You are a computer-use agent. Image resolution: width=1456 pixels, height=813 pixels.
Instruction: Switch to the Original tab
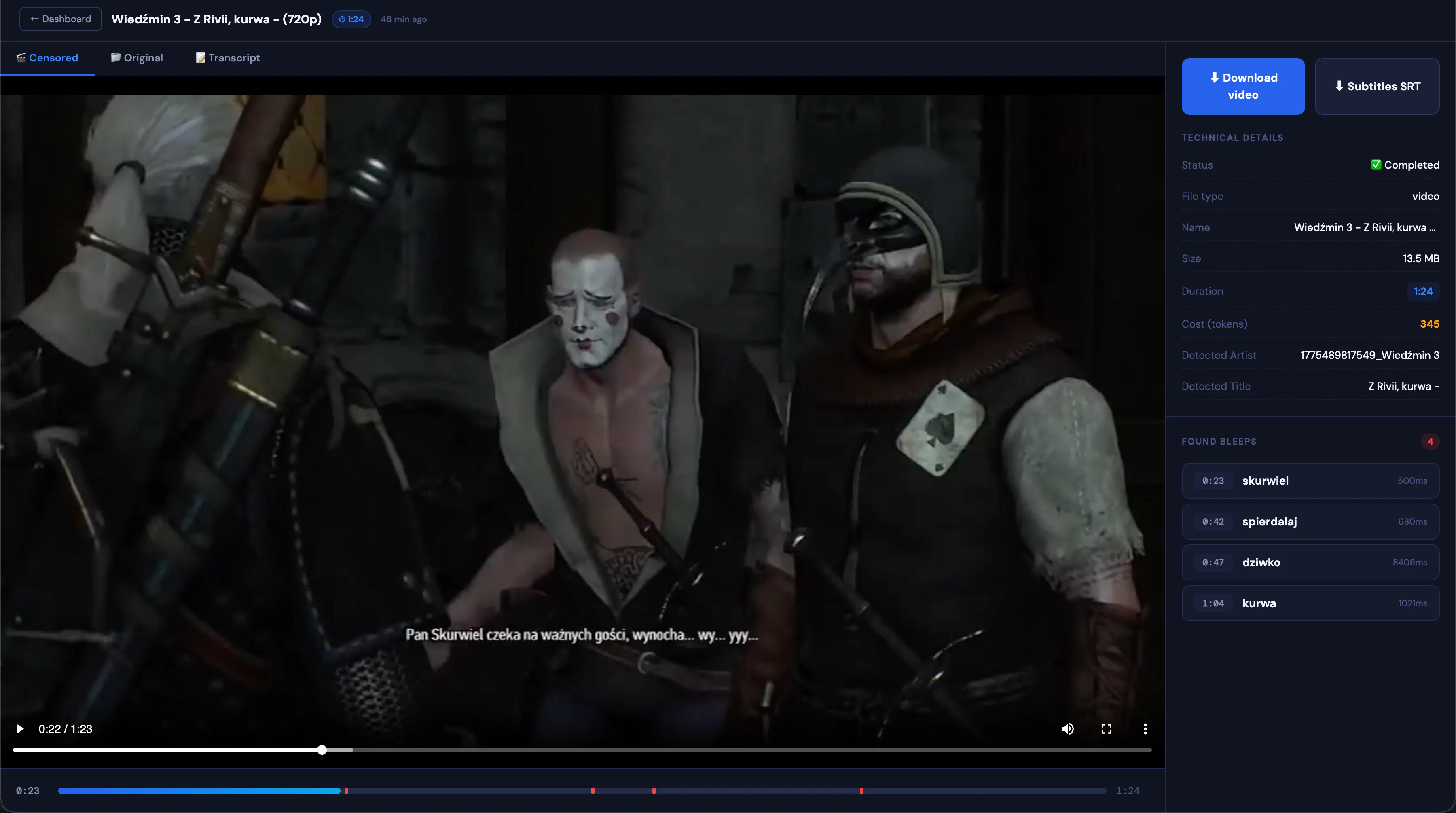tap(137, 58)
